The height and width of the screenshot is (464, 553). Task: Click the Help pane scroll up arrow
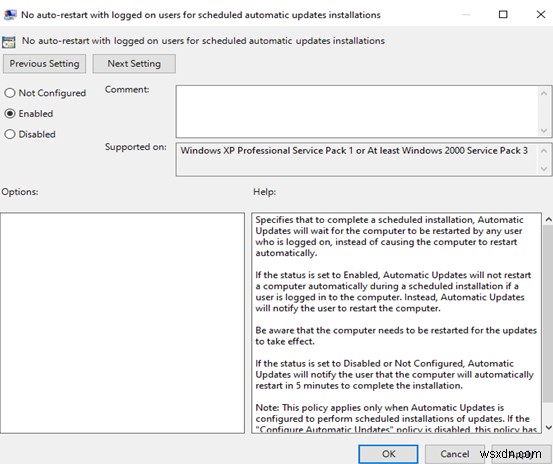[548, 220]
